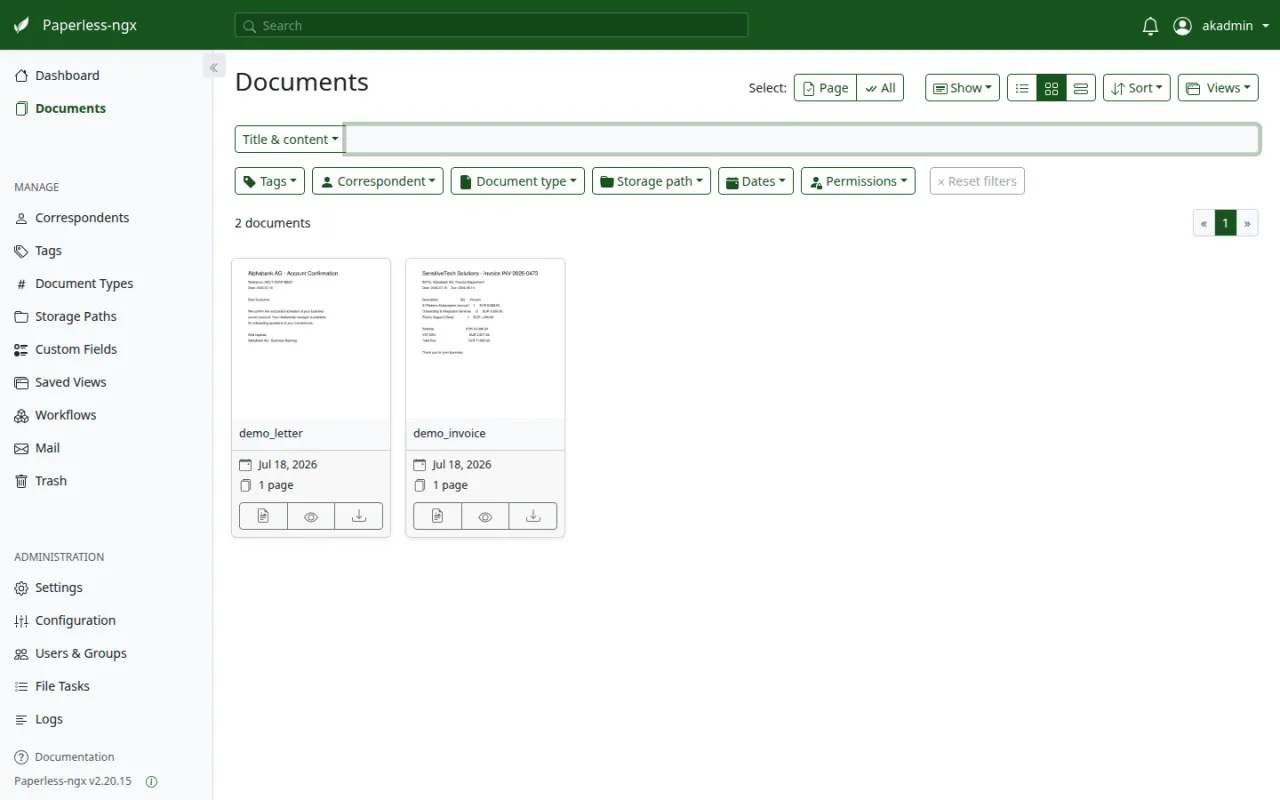Click the version info icon
Image resolution: width=1280 pixels, height=800 pixels.
click(x=152, y=782)
